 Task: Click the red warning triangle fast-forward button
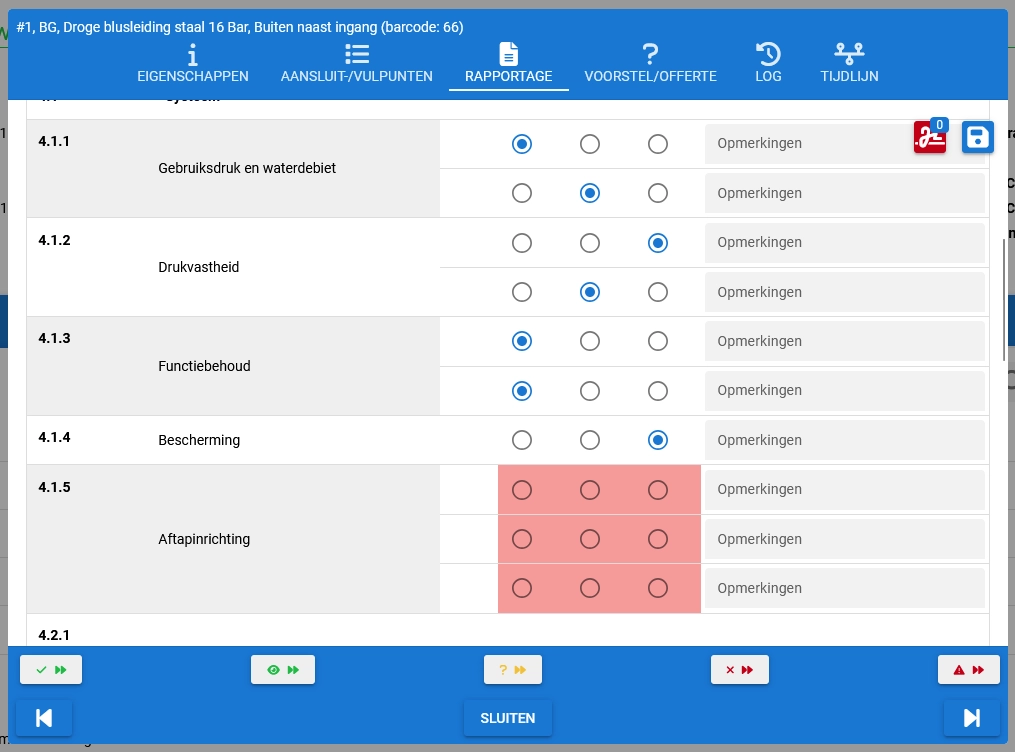(968, 670)
